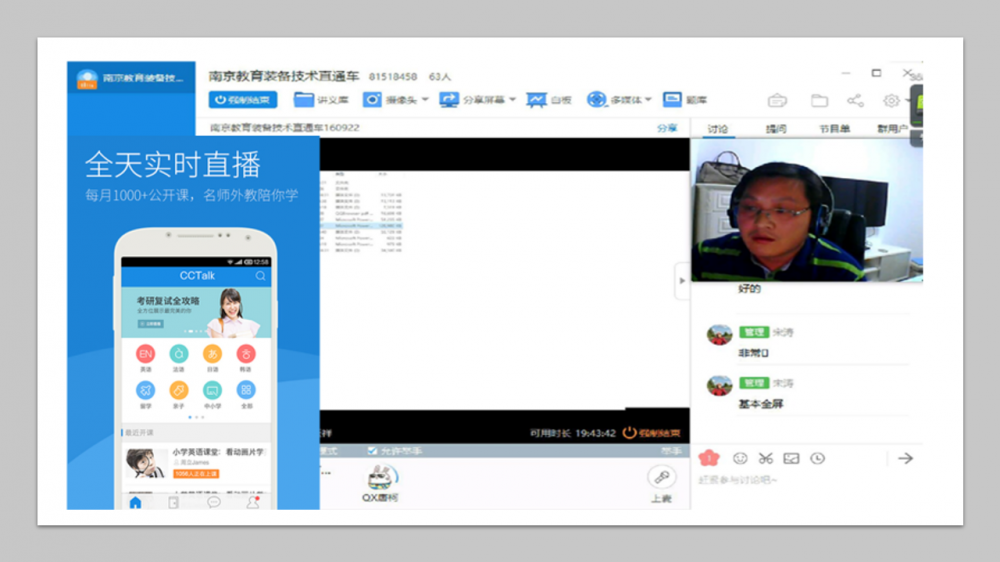This screenshot has height=562, width=1000.
Task: Click the share icon in title bar
Action: [855, 100]
